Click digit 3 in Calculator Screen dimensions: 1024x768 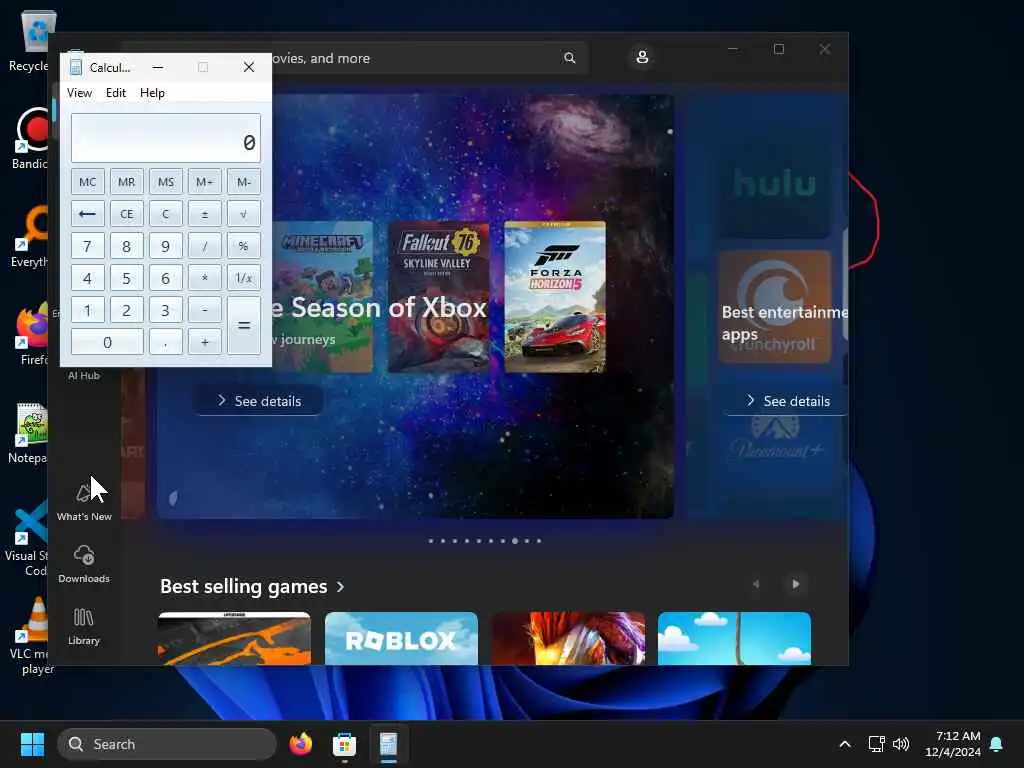[x=166, y=310]
